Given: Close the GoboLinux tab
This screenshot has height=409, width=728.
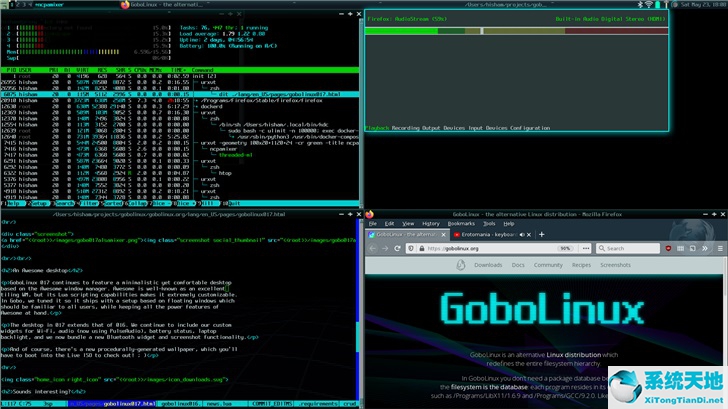Looking at the screenshot, I should [x=443, y=234].
